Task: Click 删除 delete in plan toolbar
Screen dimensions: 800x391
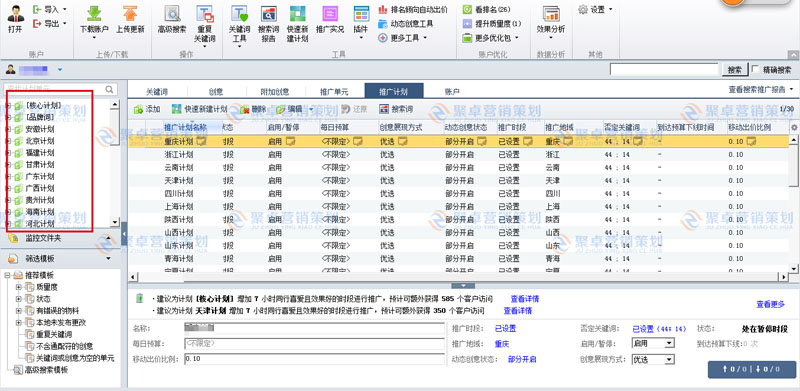Action: [253, 109]
